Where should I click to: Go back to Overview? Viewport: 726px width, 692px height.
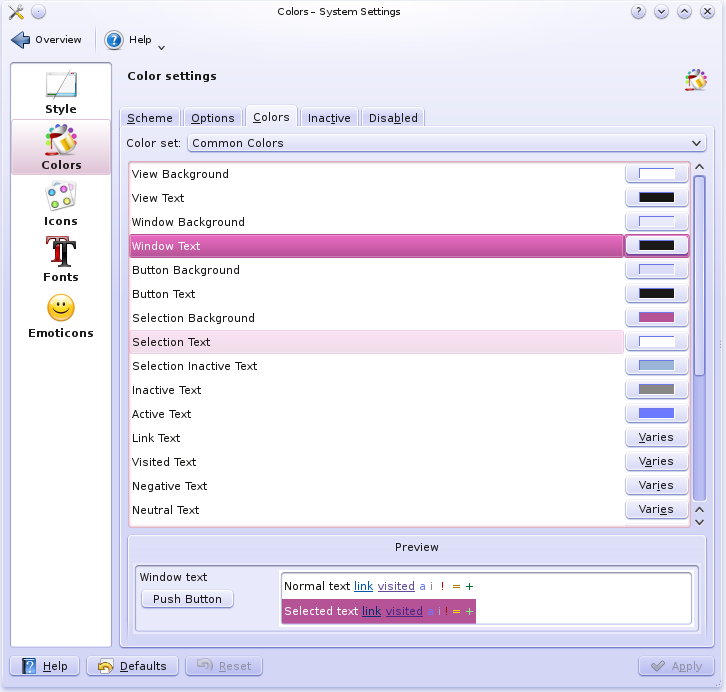[46, 40]
